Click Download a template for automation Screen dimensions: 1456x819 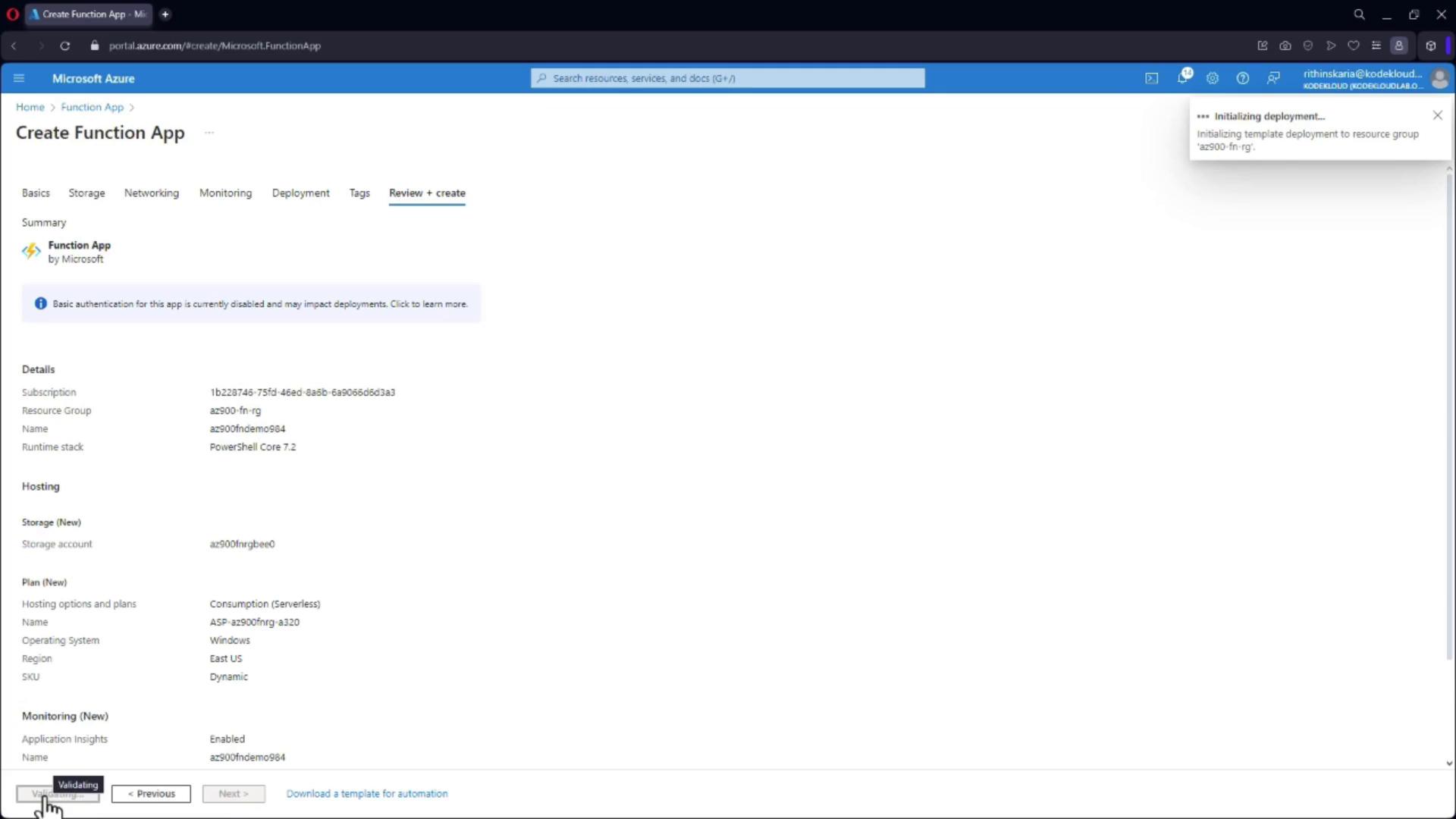(367, 793)
